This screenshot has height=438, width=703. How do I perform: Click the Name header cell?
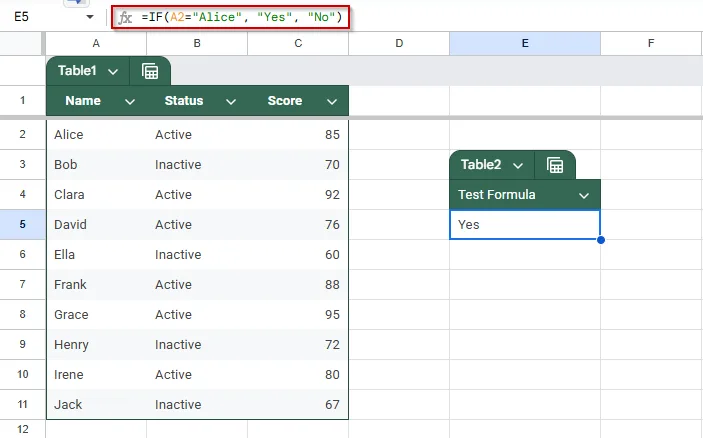pyautogui.click(x=96, y=101)
